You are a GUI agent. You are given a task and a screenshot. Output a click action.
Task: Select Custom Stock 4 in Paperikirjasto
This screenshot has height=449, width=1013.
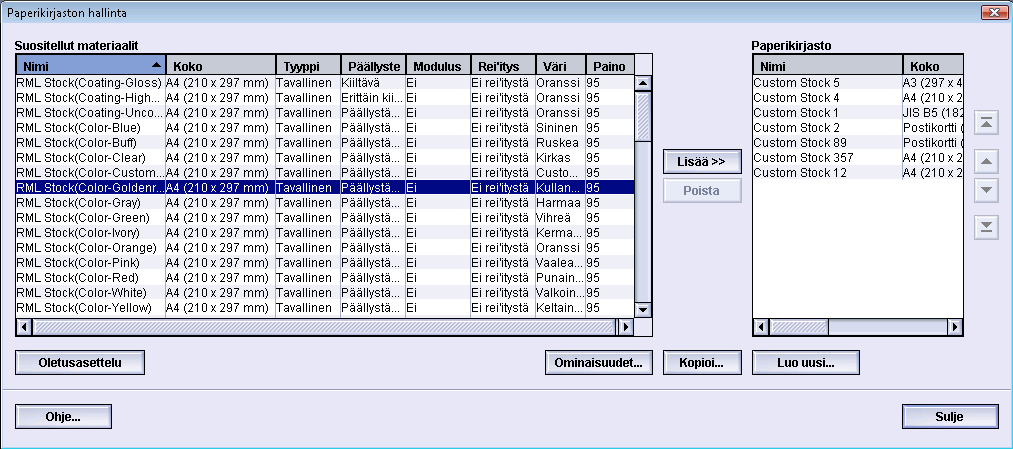(858, 98)
